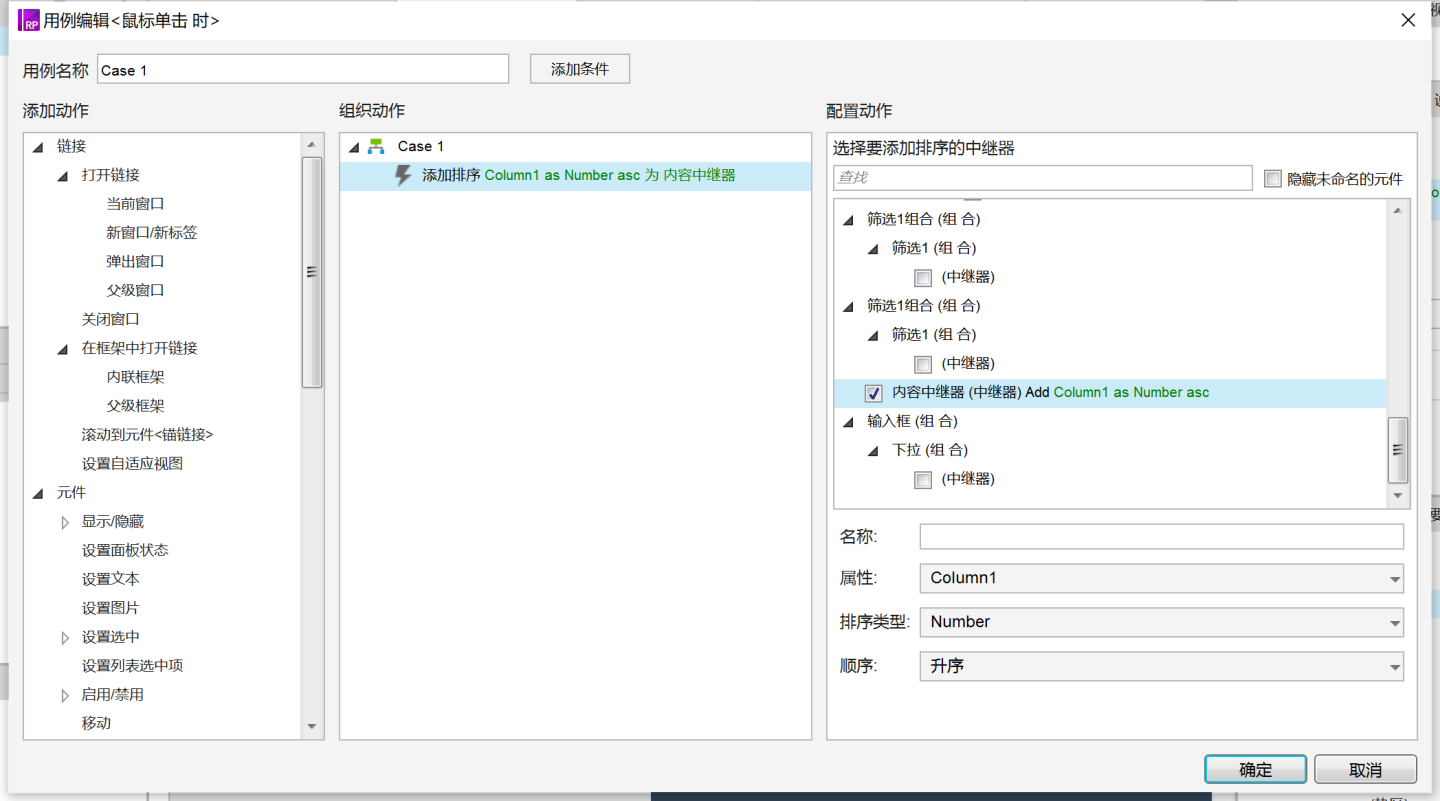Select the 新窗口/新标签 action
The height and width of the screenshot is (801, 1440).
(152, 233)
